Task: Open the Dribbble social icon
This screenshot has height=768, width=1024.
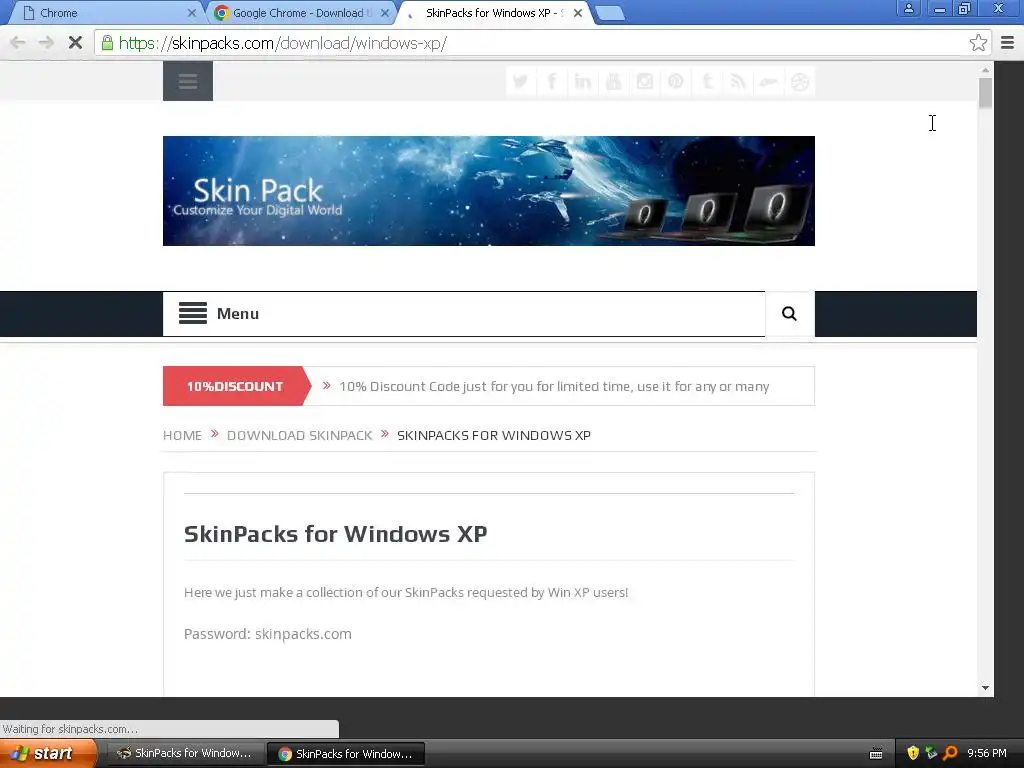Action: click(800, 82)
